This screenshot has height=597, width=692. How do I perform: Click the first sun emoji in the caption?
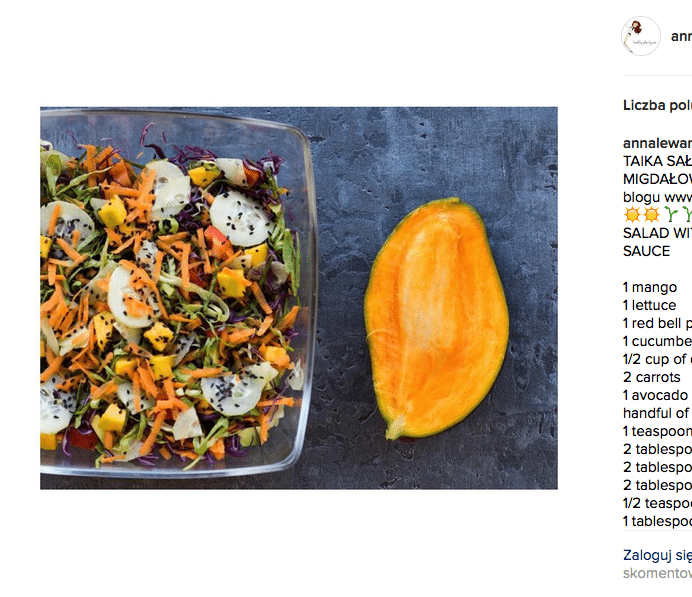632,215
